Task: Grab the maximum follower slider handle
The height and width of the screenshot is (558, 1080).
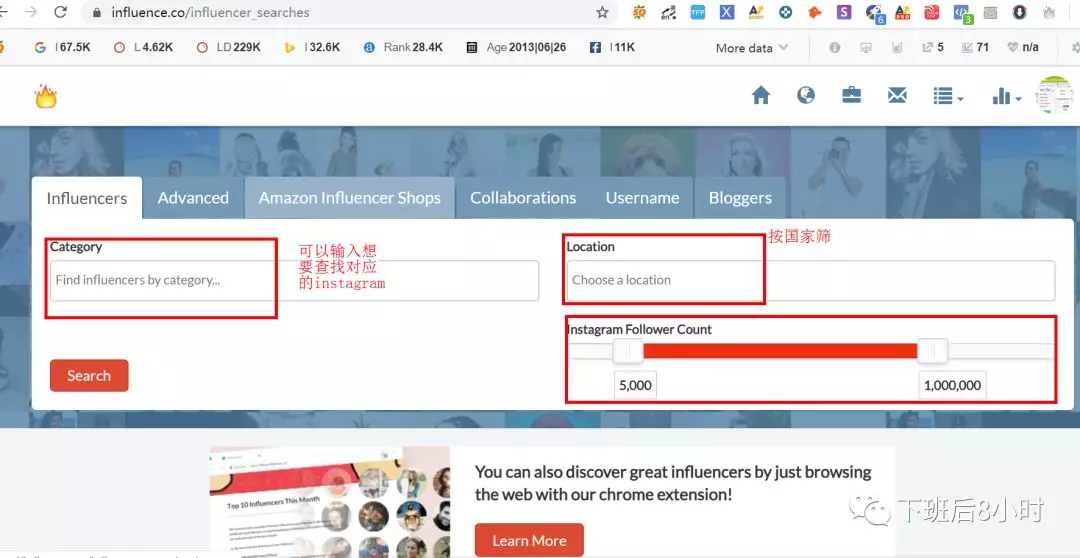Action: (933, 351)
